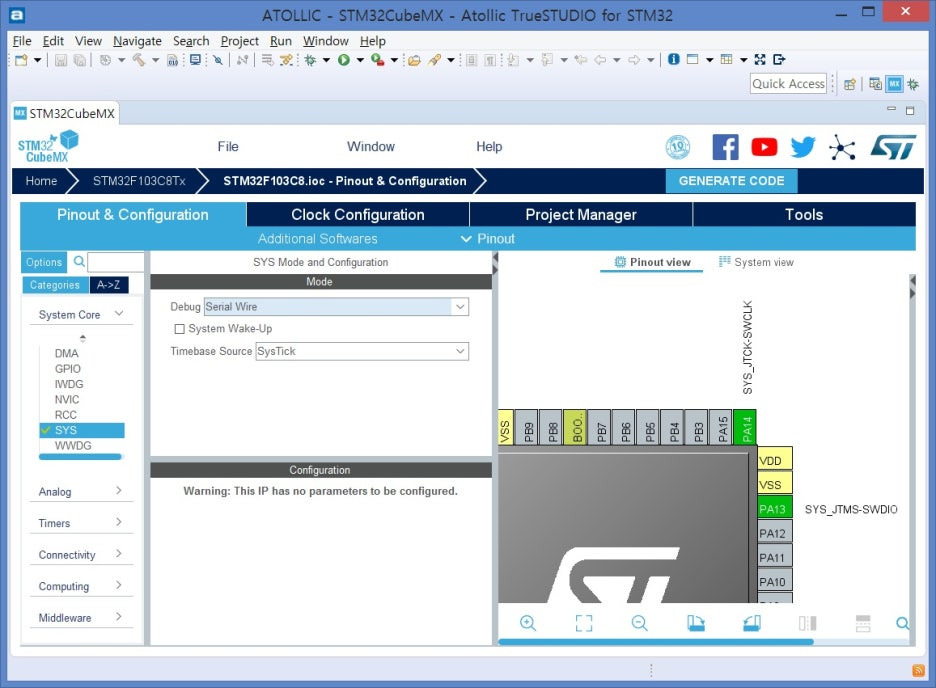Image resolution: width=936 pixels, height=688 pixels.
Task: Select NVIC in the System Core list
Action: click(x=67, y=399)
